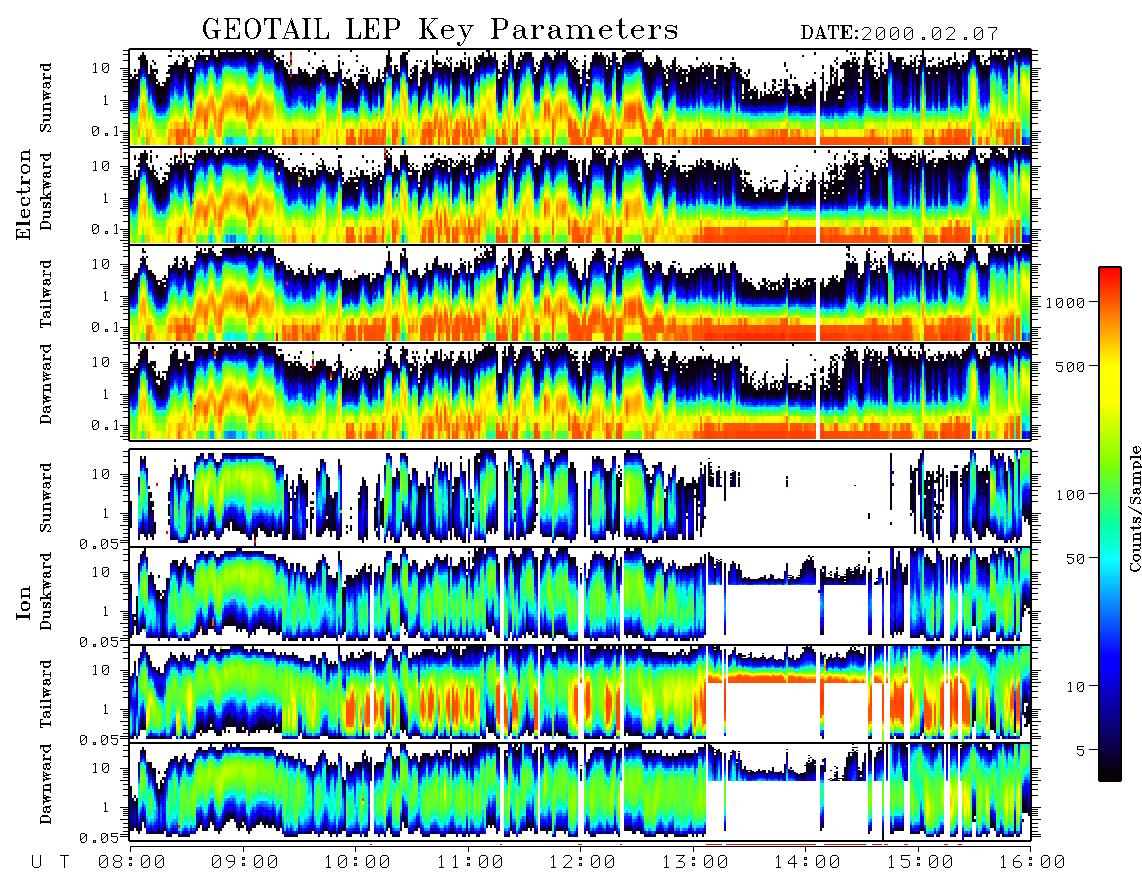The image size is (1142, 880).
Task: Click the title "GEOTAIL LEP Key Parameters"
Action: tap(440, 30)
